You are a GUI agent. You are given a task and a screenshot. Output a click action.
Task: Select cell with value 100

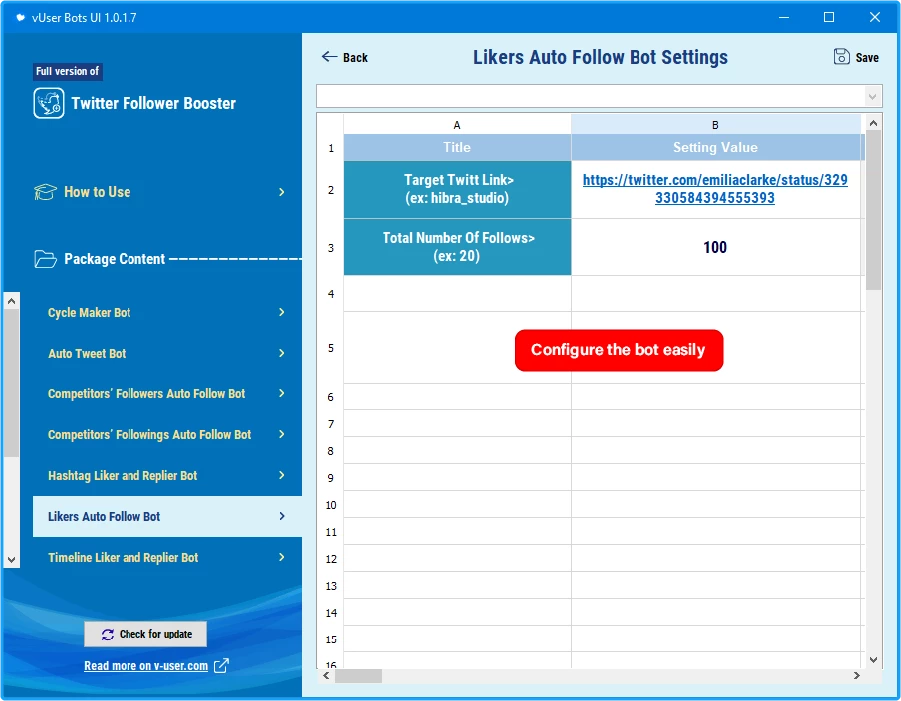715,247
